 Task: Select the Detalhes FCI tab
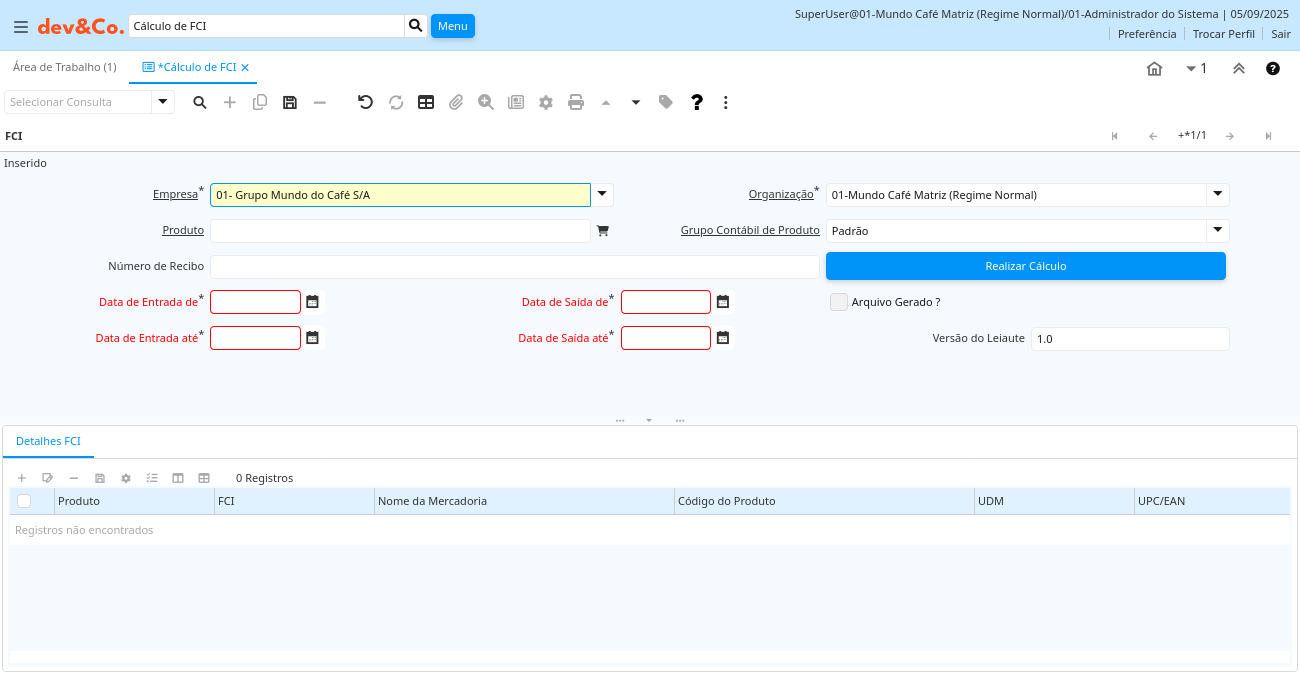pyautogui.click(x=48, y=441)
